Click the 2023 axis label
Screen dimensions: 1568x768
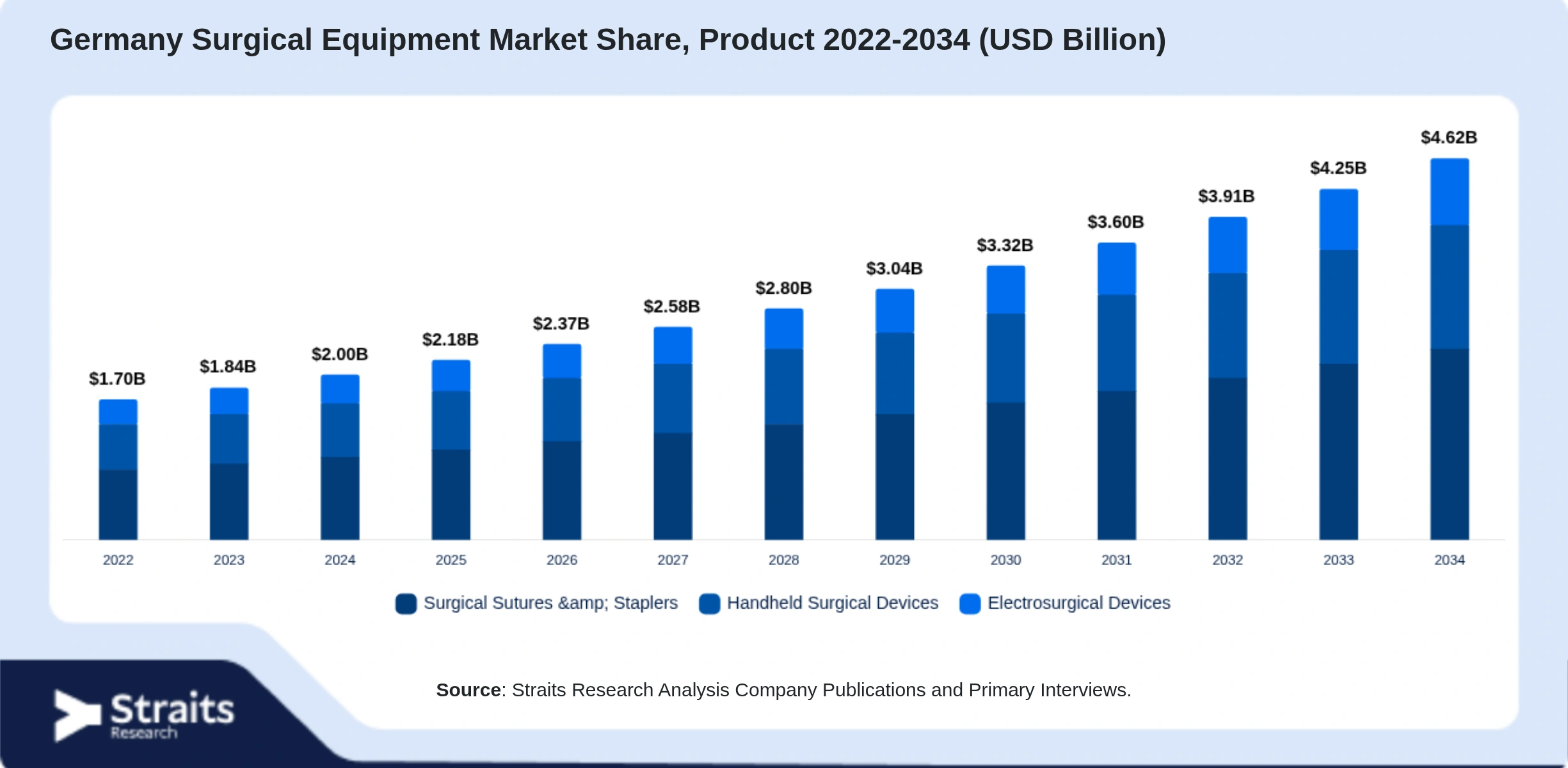tap(229, 560)
